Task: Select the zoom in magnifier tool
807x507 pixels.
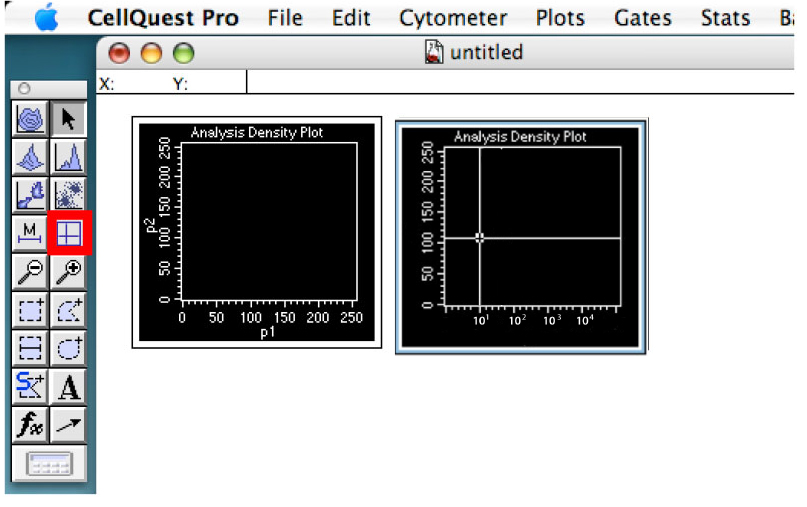Action: [68, 271]
